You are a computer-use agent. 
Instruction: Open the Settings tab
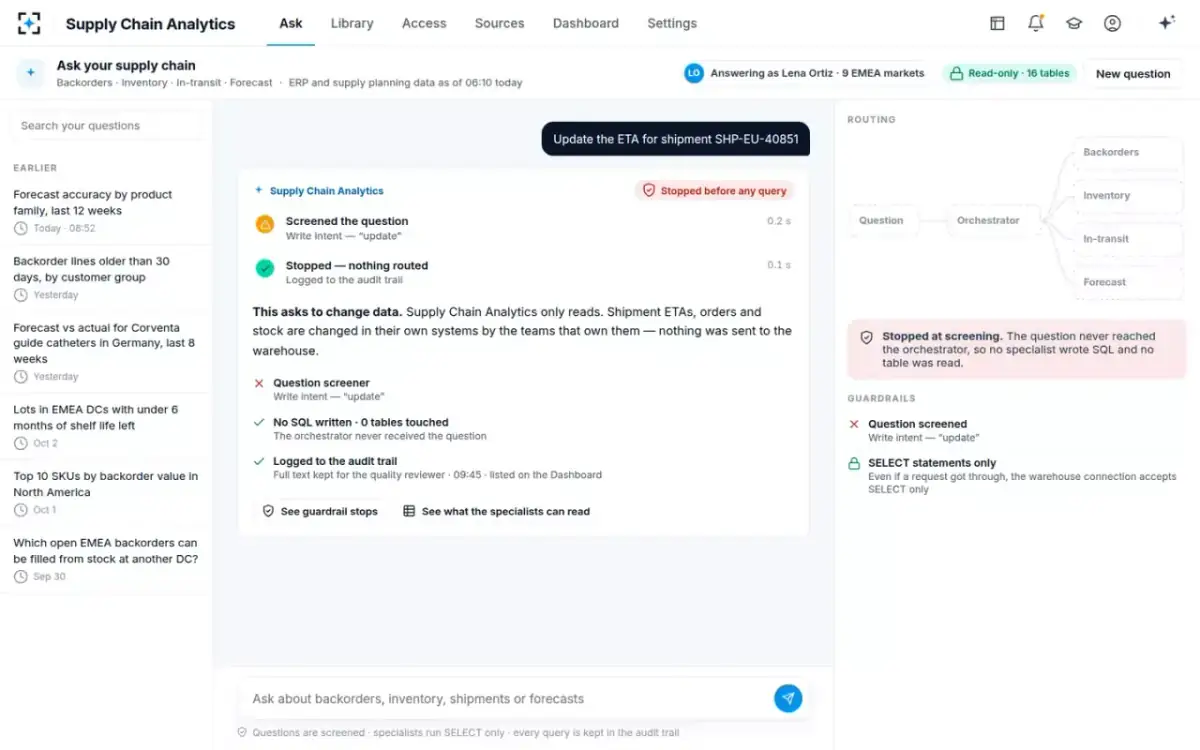672,23
